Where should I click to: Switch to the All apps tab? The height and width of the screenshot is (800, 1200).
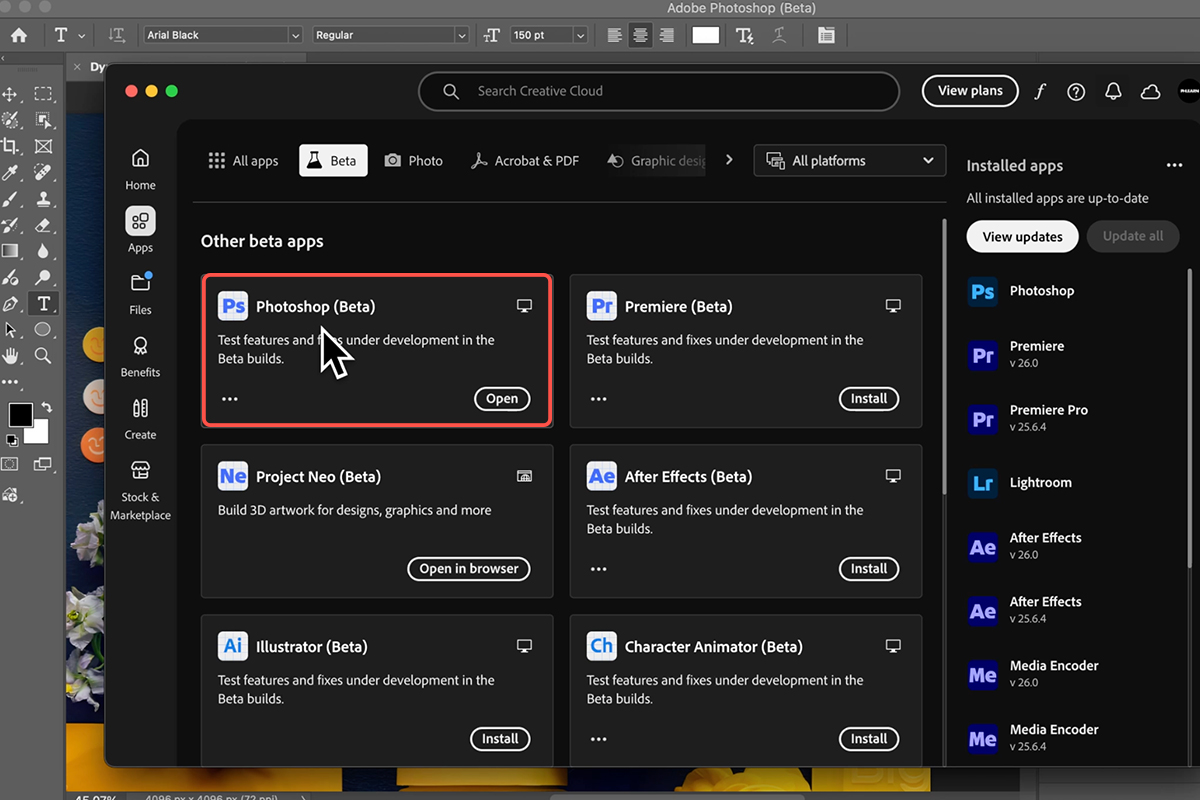(243, 161)
